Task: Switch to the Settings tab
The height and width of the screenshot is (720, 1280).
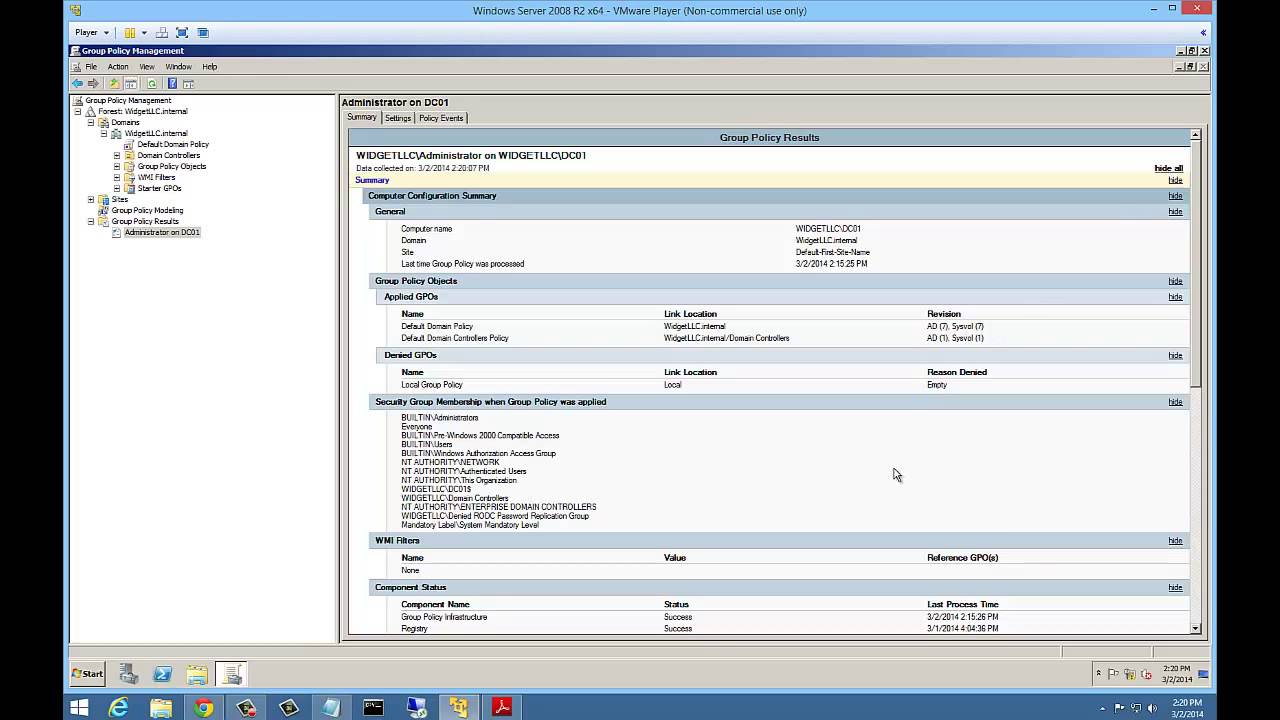Action: click(x=398, y=118)
